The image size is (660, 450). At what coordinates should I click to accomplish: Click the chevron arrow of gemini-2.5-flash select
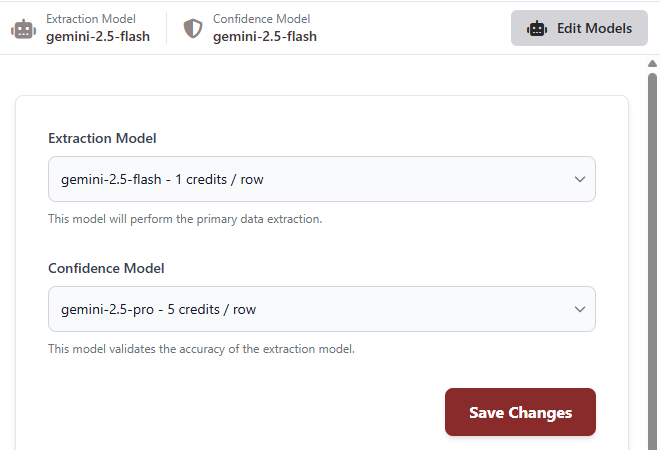pyautogui.click(x=580, y=179)
